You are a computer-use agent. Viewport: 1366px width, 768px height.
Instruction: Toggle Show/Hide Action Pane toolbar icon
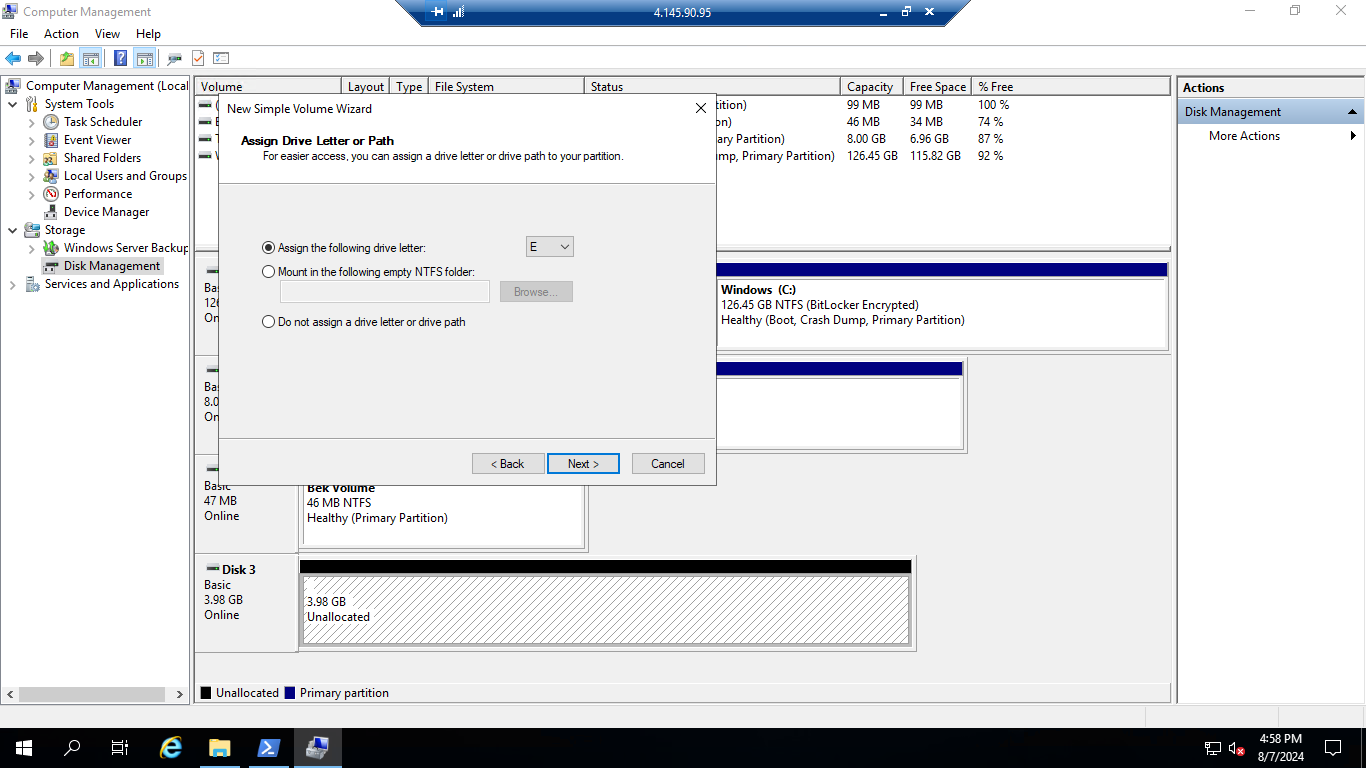click(144, 58)
